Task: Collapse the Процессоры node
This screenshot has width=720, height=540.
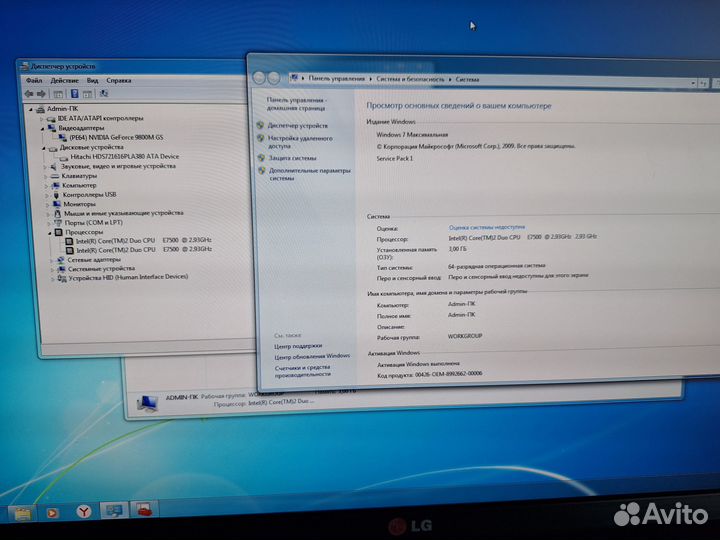Action: 50,233
